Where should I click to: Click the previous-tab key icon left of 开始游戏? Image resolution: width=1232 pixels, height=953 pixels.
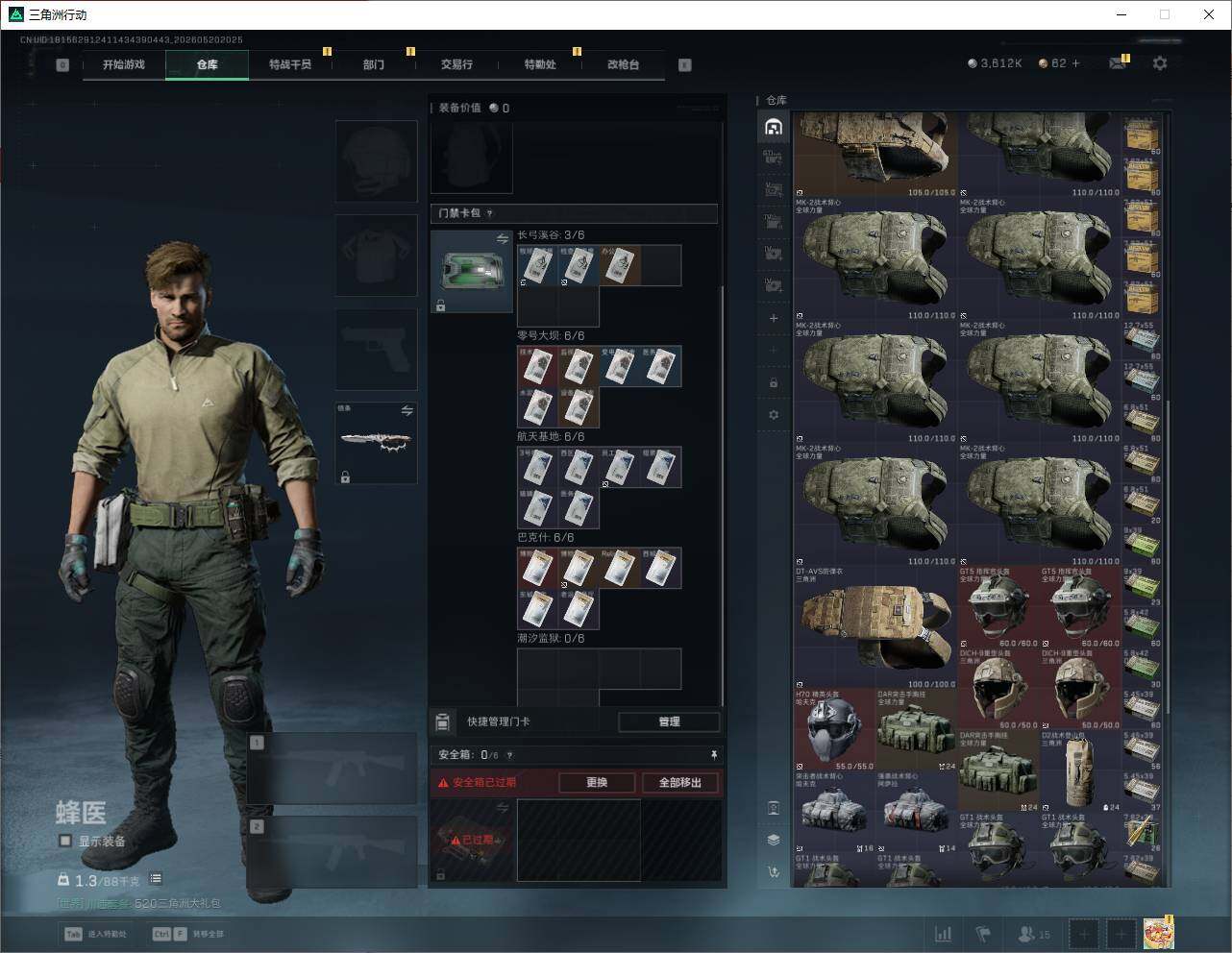pos(62,65)
